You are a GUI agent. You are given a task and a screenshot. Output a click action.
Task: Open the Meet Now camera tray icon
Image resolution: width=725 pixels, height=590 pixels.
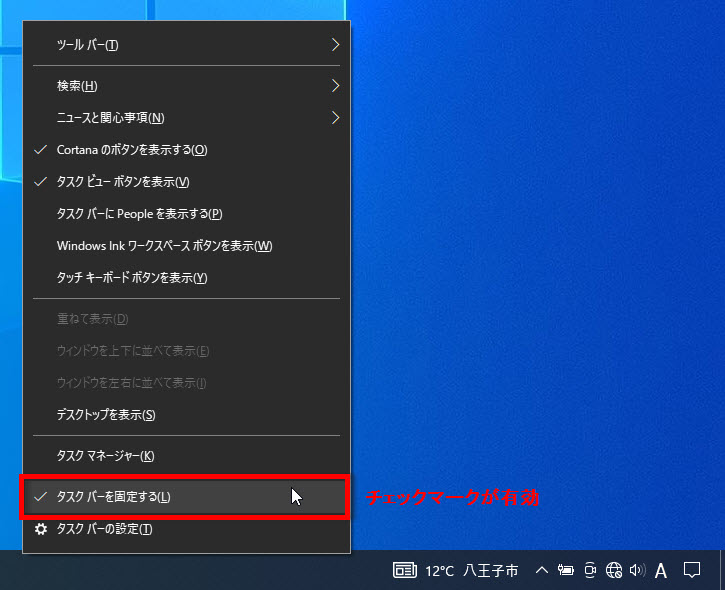coord(590,571)
